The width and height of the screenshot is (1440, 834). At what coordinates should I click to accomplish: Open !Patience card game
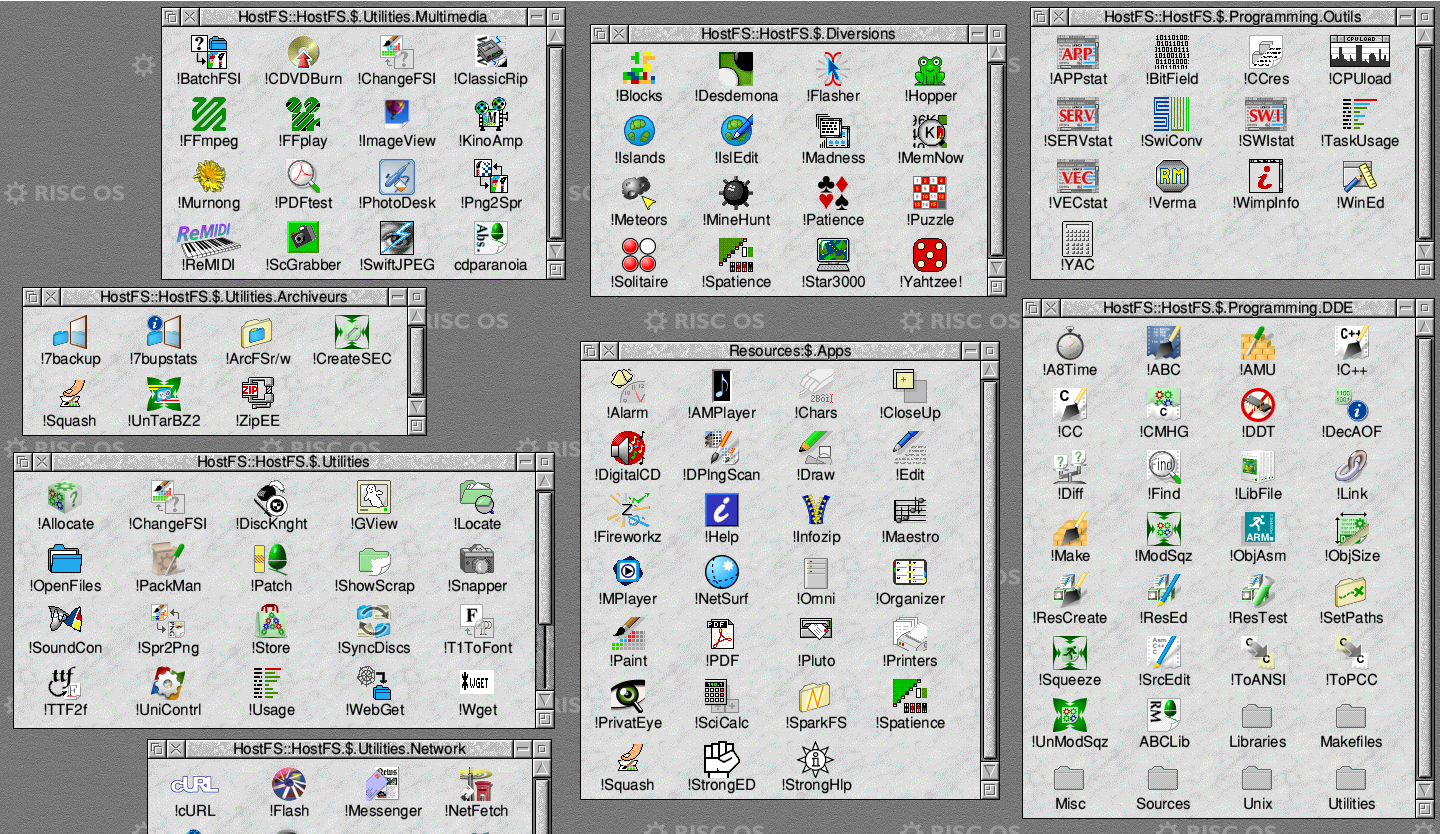[x=833, y=194]
